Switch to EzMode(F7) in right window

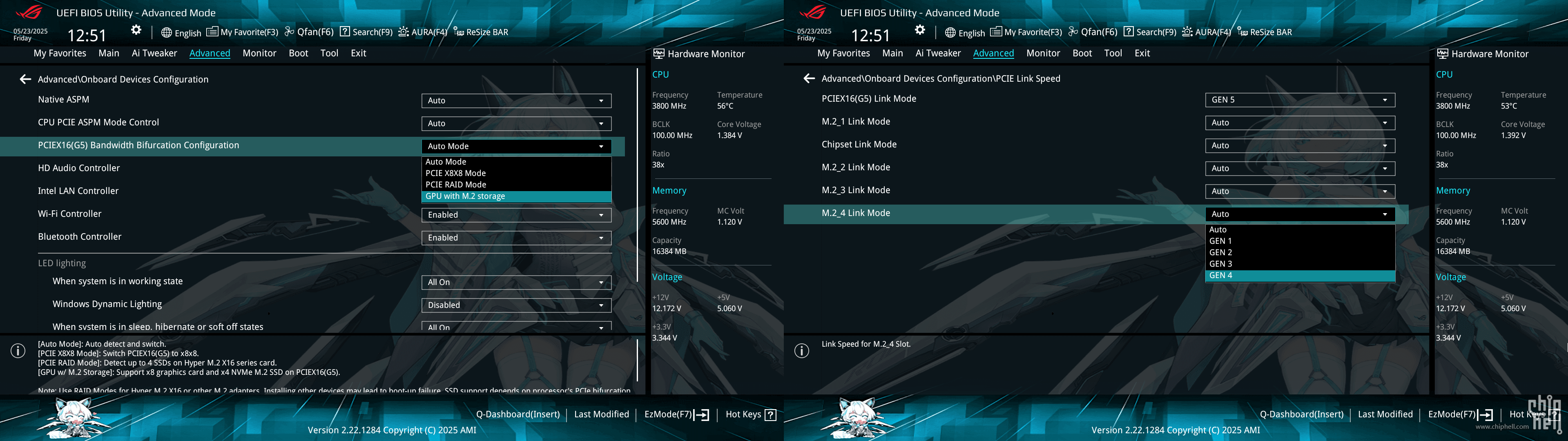pos(1460,414)
